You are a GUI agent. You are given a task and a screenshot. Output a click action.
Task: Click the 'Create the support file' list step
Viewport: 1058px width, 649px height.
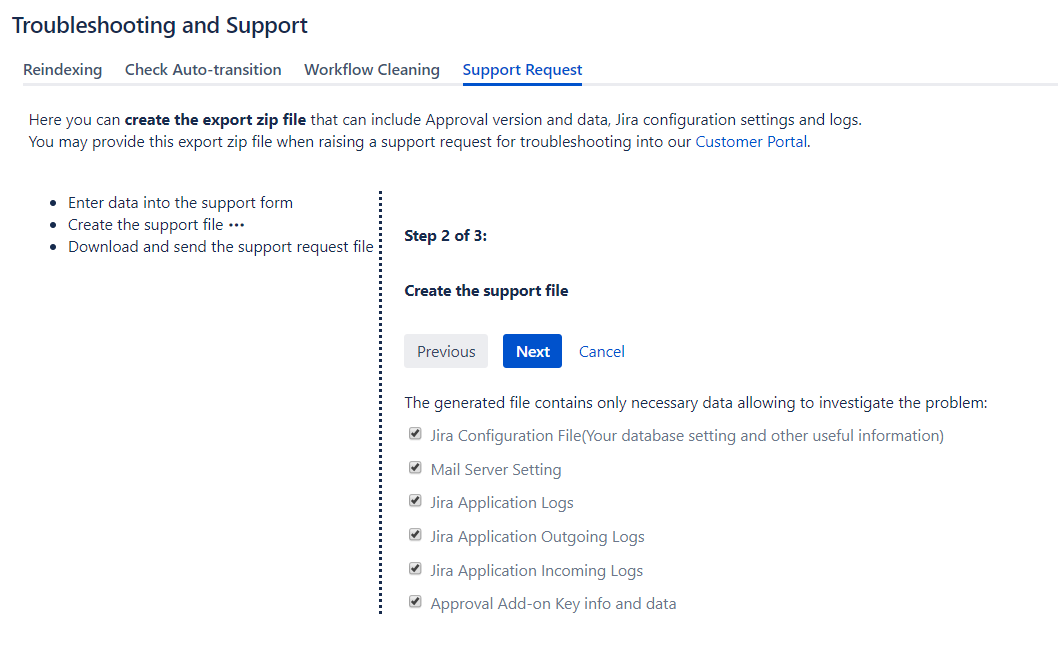point(145,225)
